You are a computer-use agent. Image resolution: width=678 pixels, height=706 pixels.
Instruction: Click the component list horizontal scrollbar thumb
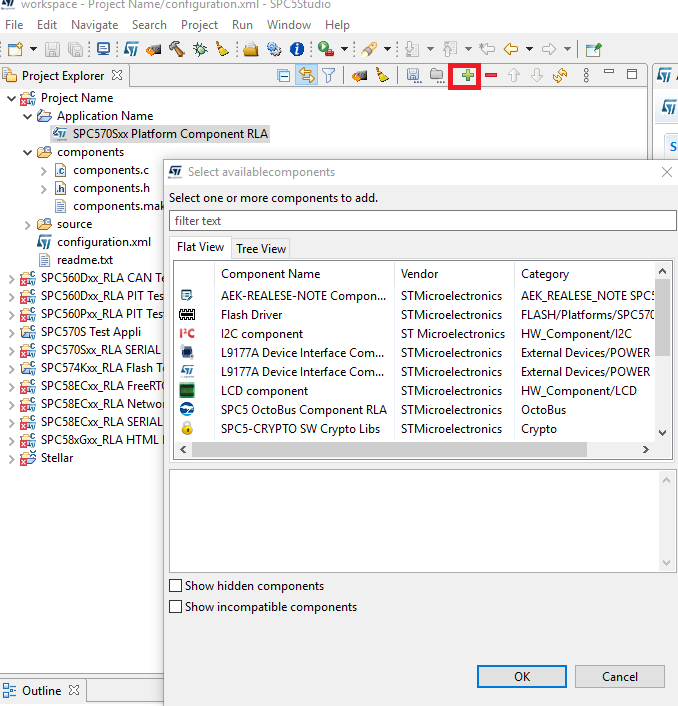[389, 449]
